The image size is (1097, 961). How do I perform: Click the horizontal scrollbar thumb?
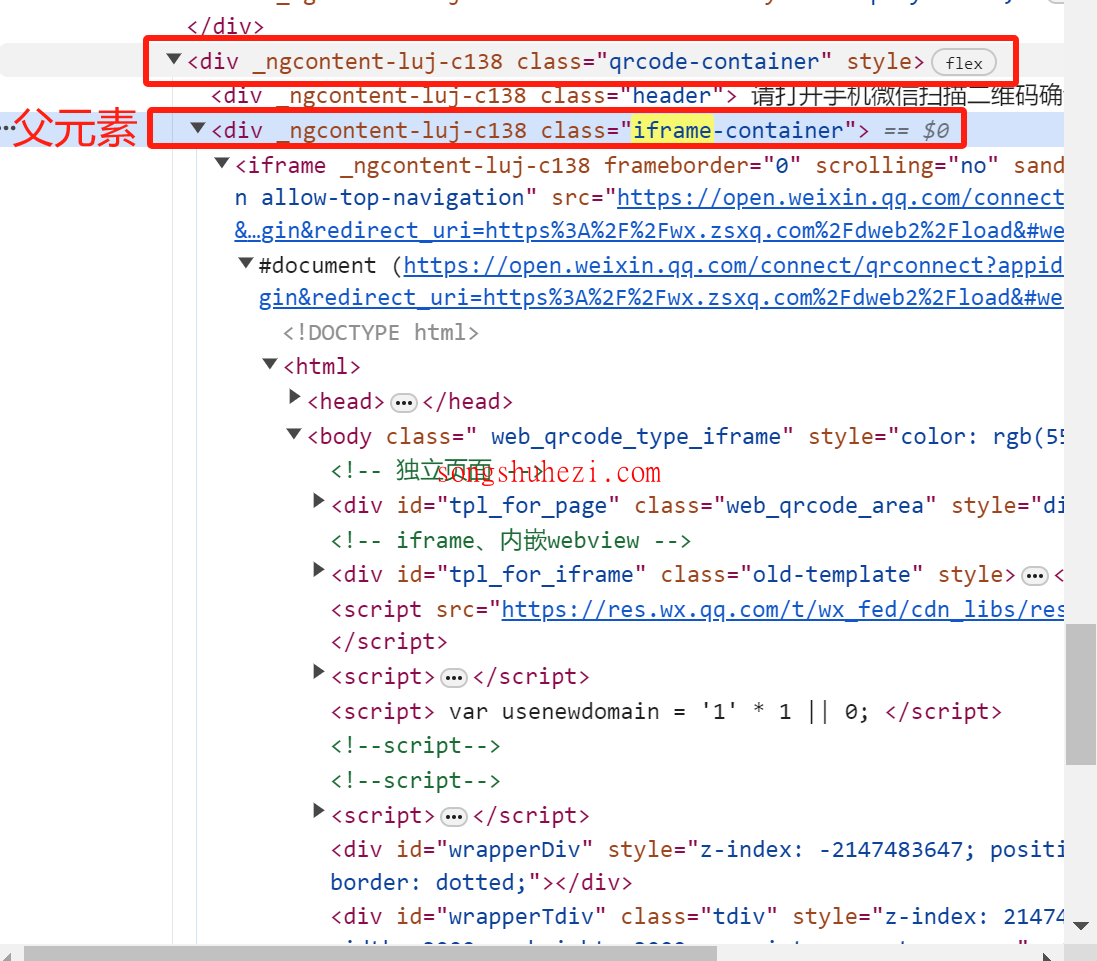[371, 954]
